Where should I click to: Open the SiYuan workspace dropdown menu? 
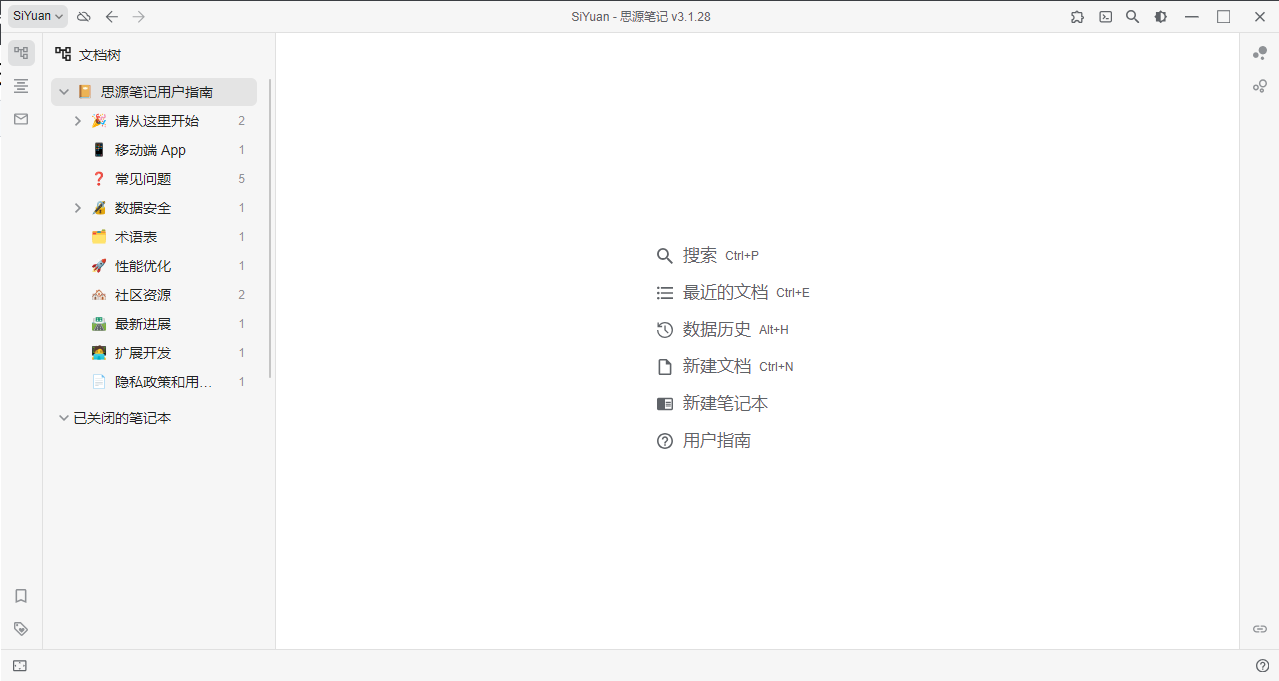38,16
